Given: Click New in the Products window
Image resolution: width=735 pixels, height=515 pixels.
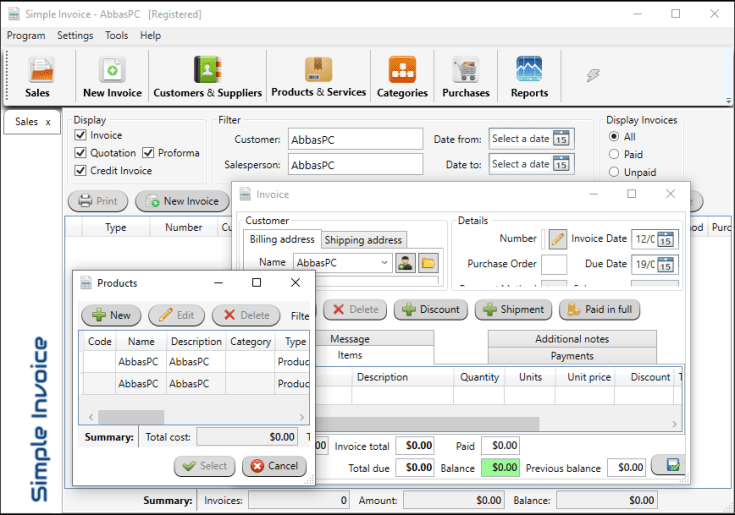Looking at the screenshot, I should tap(111, 315).
